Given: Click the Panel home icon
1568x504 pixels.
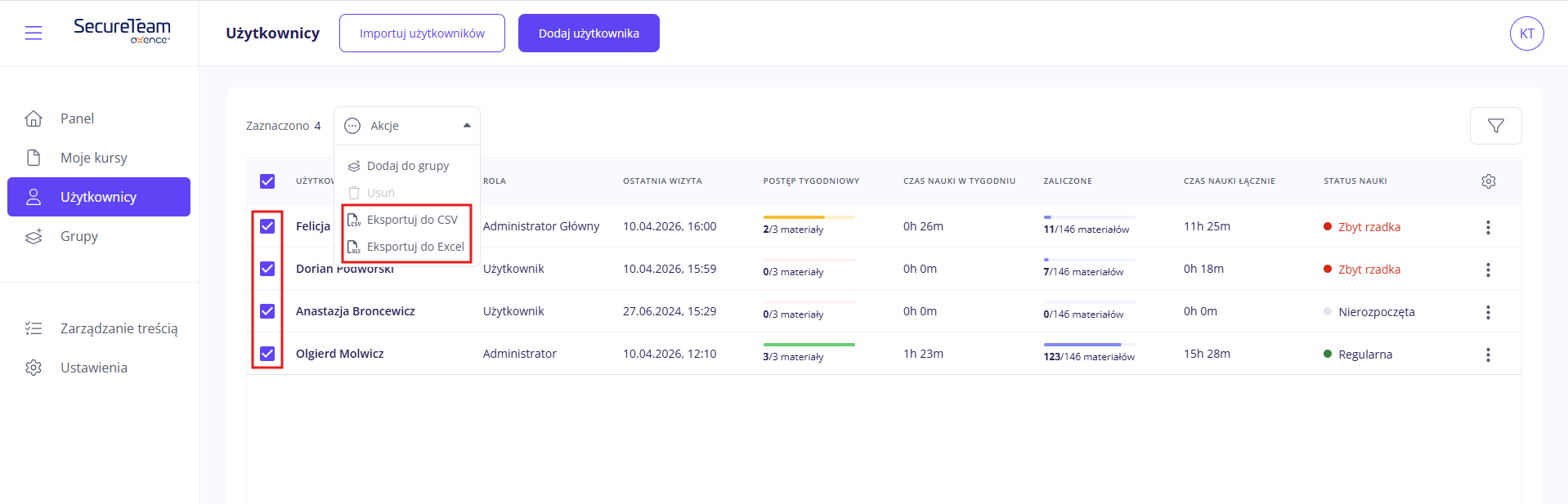Looking at the screenshot, I should 34,118.
